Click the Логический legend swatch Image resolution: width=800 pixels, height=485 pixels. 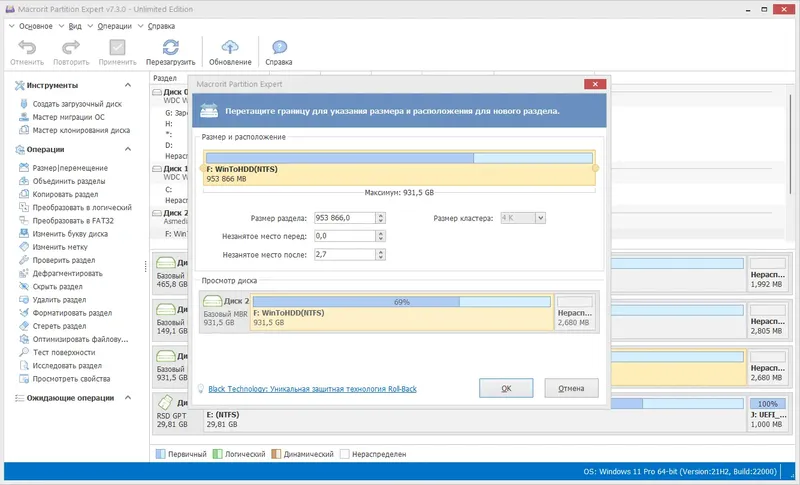pyautogui.click(x=218, y=454)
